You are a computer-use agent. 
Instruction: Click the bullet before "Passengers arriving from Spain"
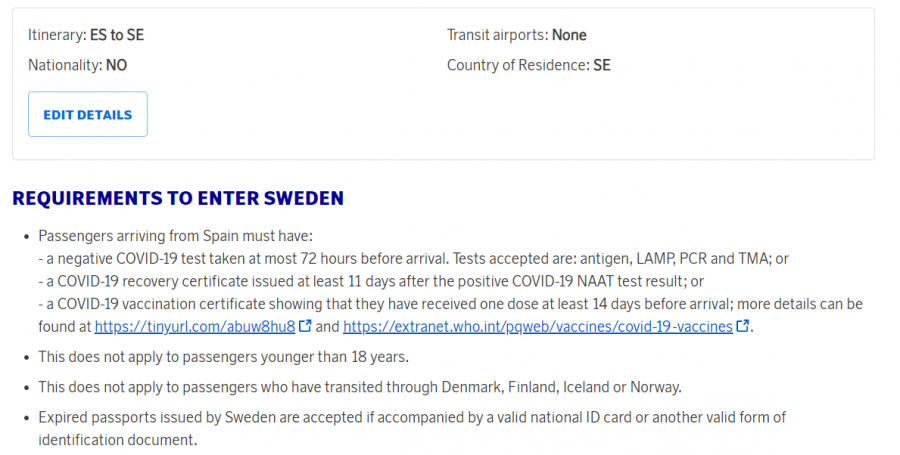[25, 237]
